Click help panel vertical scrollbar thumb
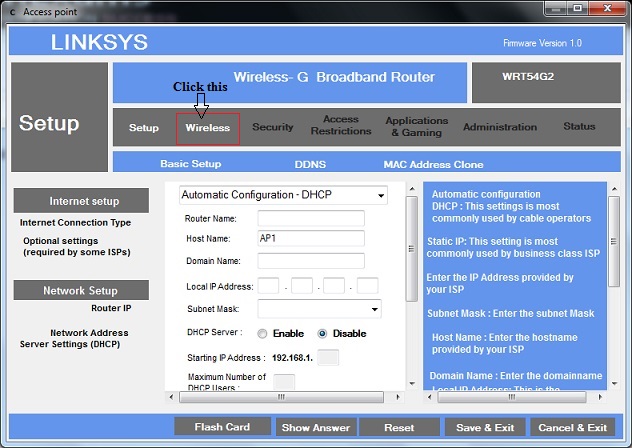 point(614,242)
